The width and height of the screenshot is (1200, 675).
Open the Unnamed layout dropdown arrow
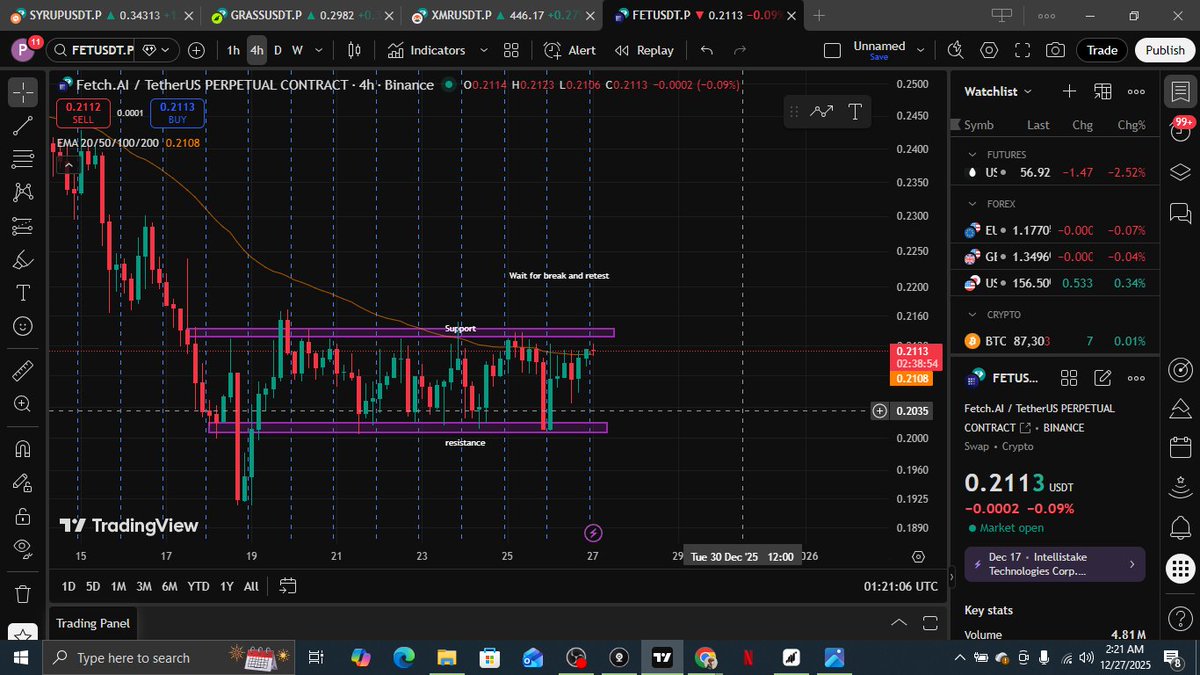coord(919,50)
